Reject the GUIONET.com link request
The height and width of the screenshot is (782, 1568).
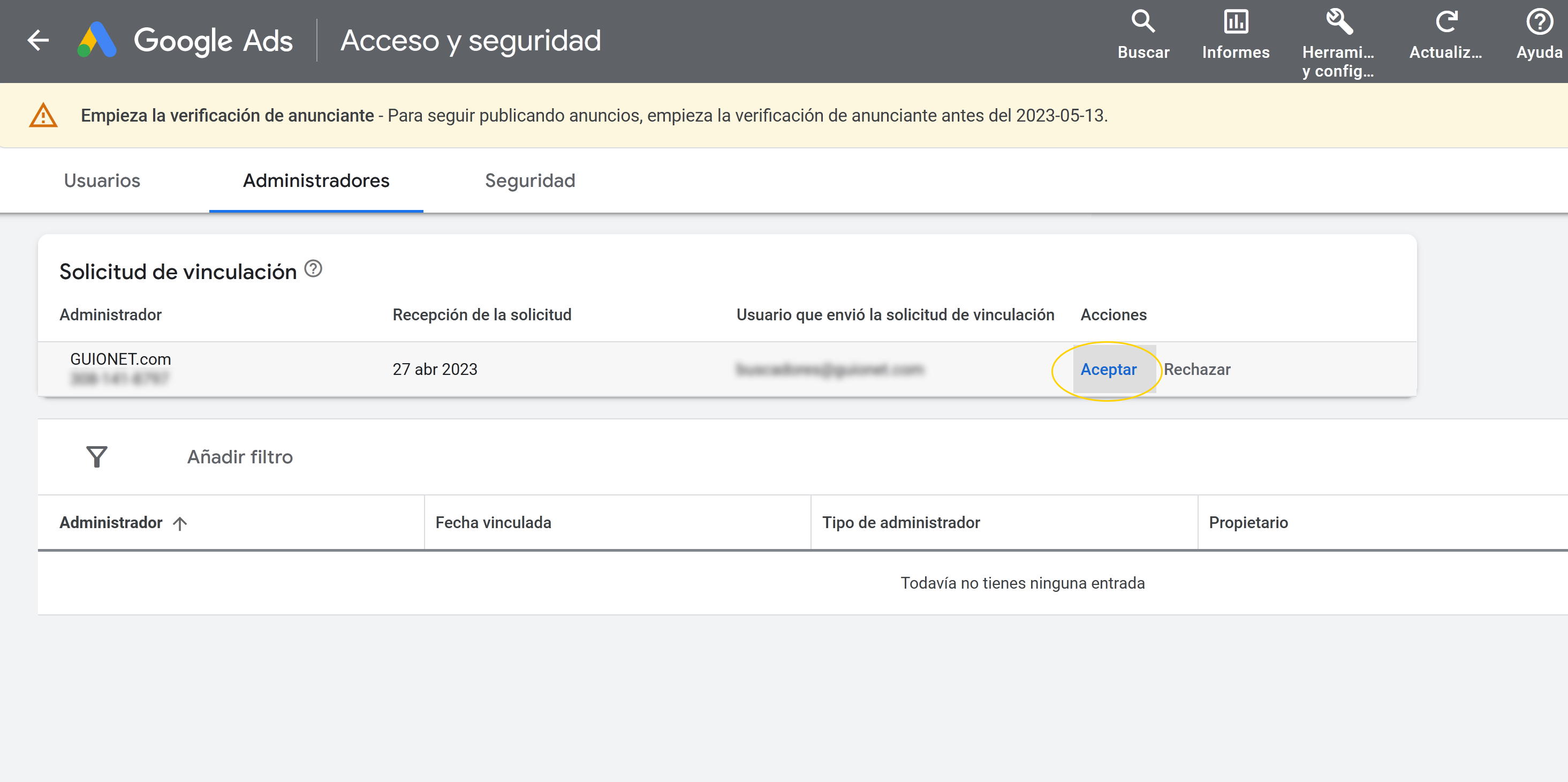(1196, 370)
